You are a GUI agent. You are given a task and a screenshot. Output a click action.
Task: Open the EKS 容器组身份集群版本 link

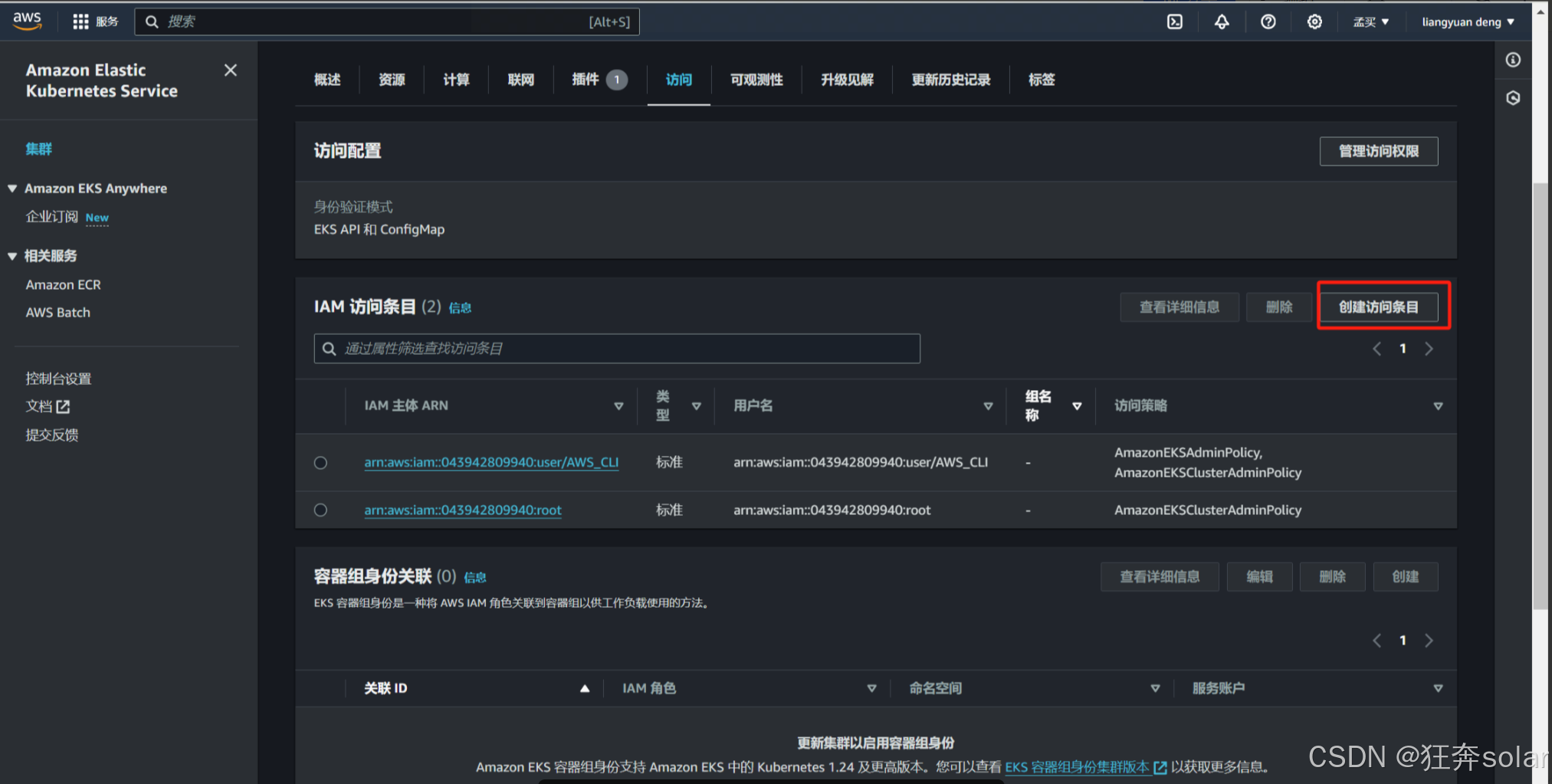click(x=1086, y=767)
